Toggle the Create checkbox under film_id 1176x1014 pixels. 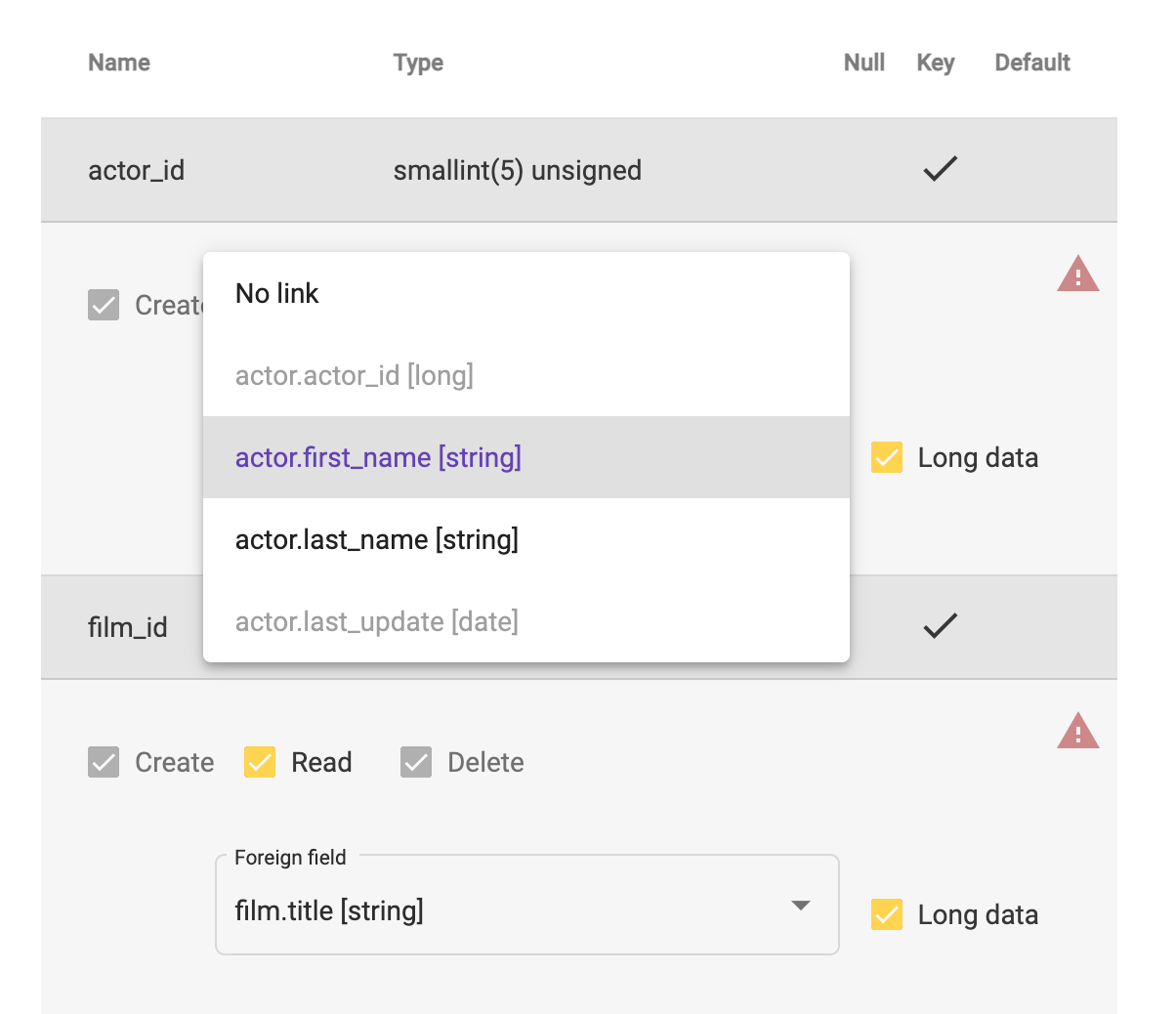click(104, 762)
